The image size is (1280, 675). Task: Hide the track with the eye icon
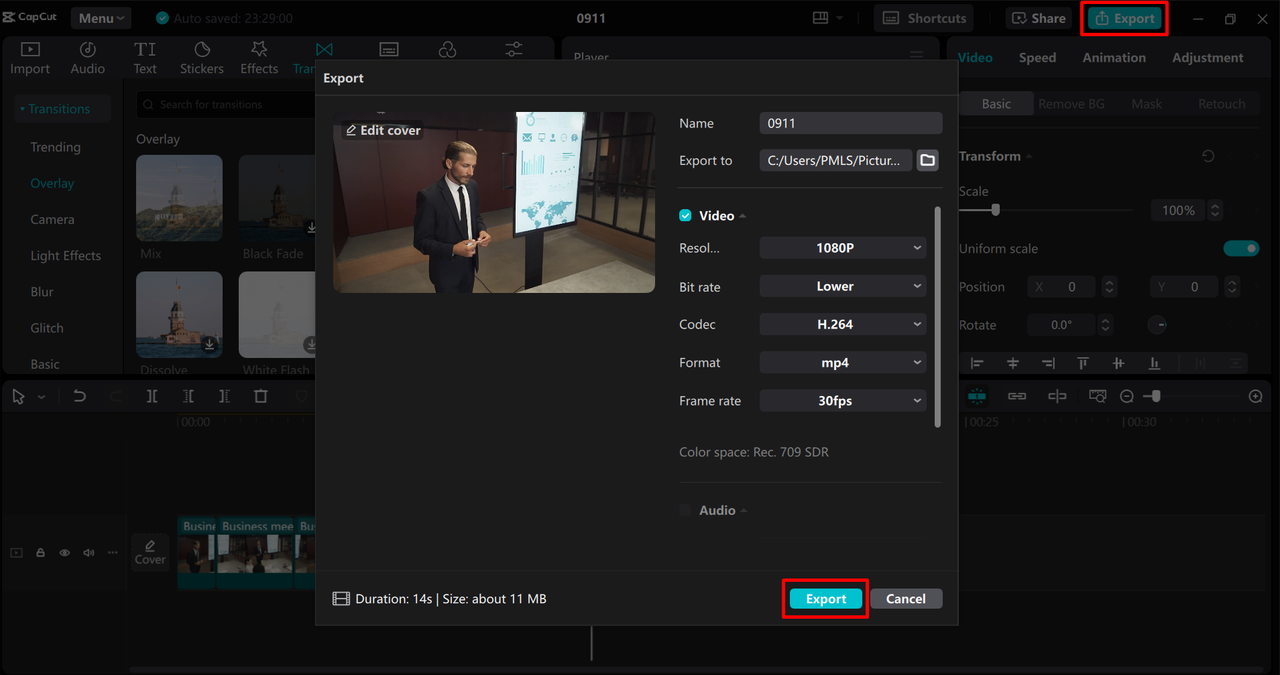[x=65, y=552]
